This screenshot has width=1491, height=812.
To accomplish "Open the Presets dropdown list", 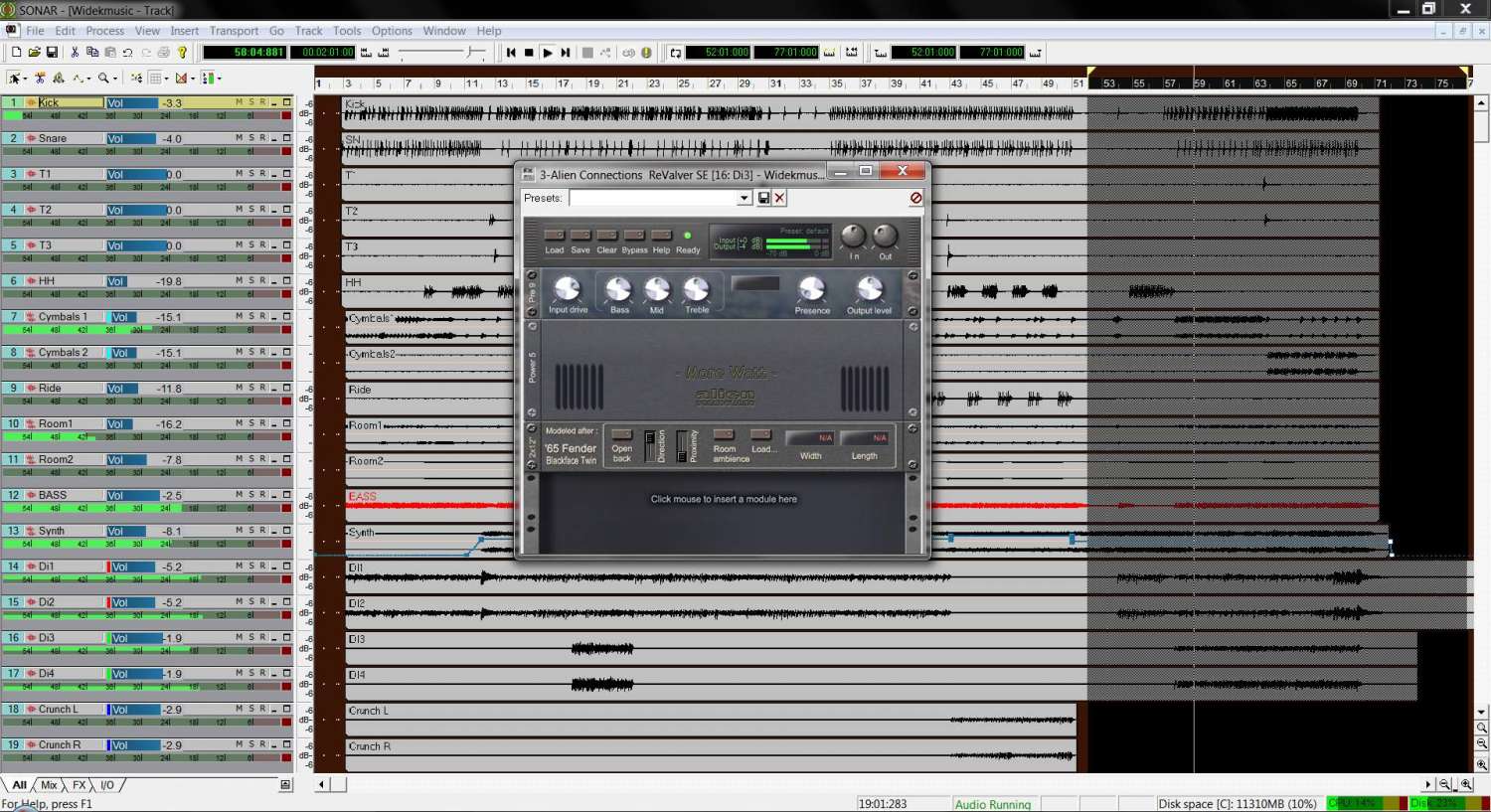I will coord(744,198).
